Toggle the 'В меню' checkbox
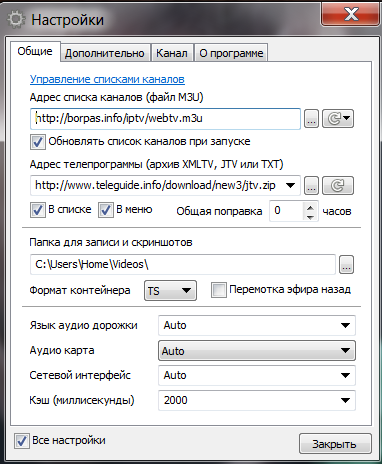The height and width of the screenshot is (464, 382). 106,210
